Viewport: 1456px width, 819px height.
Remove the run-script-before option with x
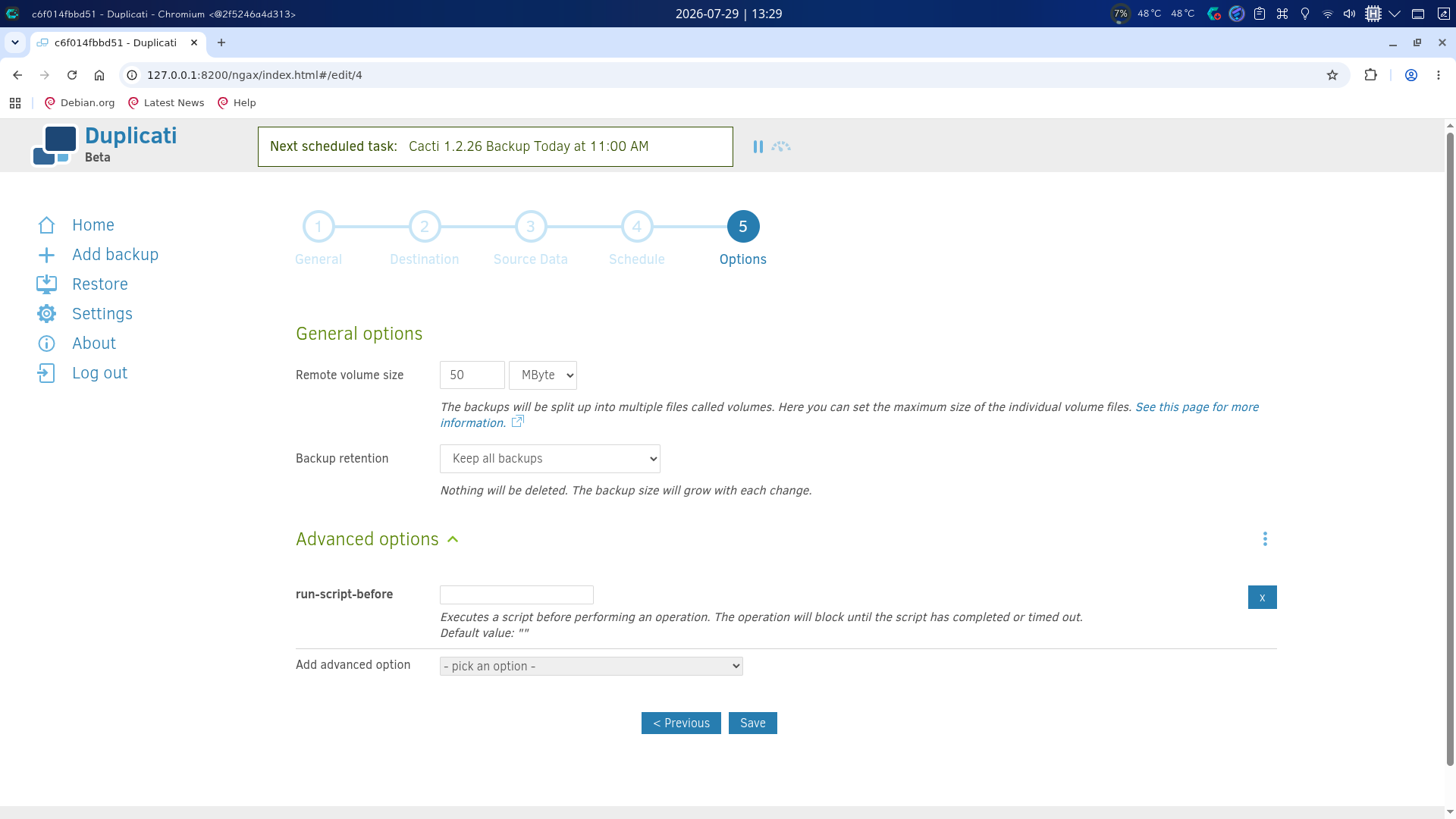[1263, 598]
